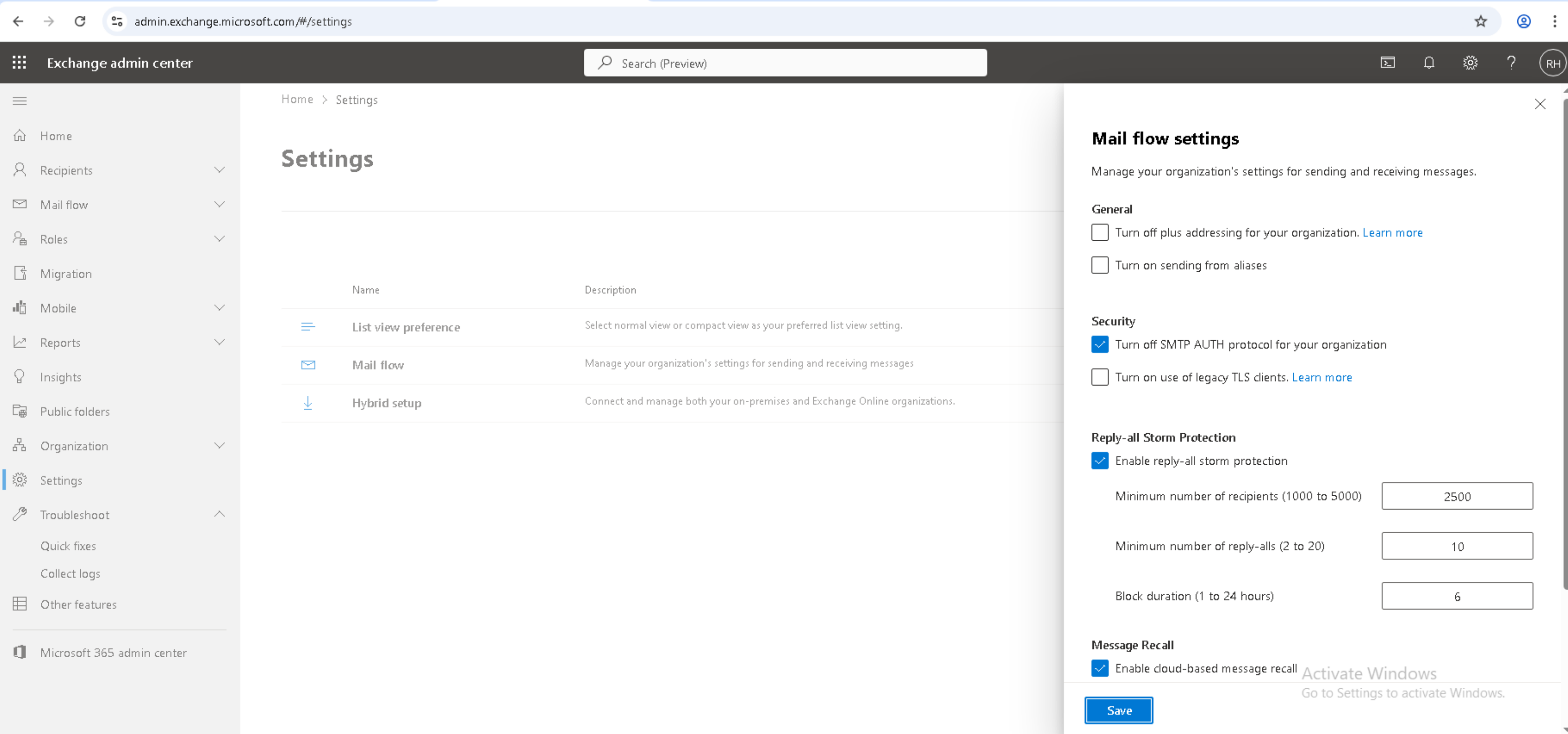Viewport: 1568px width, 734px height.
Task: Open the header settings gear icon
Action: (1470, 63)
